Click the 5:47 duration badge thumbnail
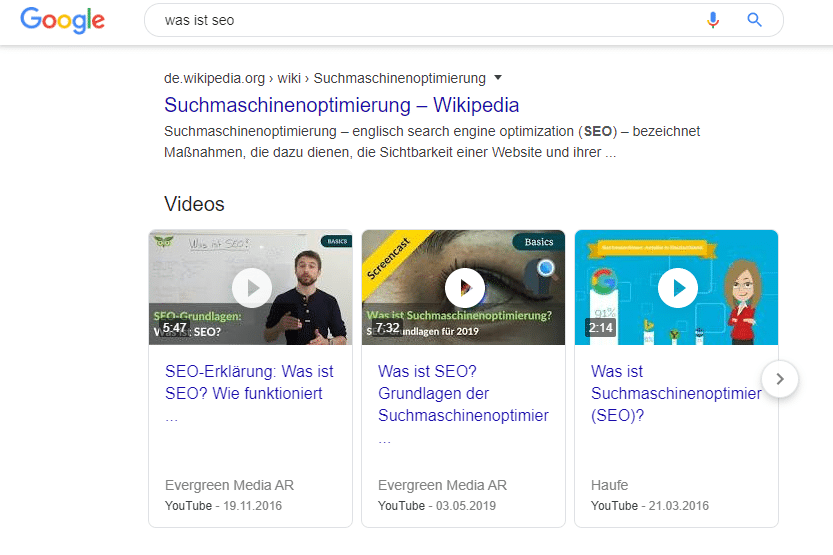Screen dimensions: 833x555 pos(175,328)
